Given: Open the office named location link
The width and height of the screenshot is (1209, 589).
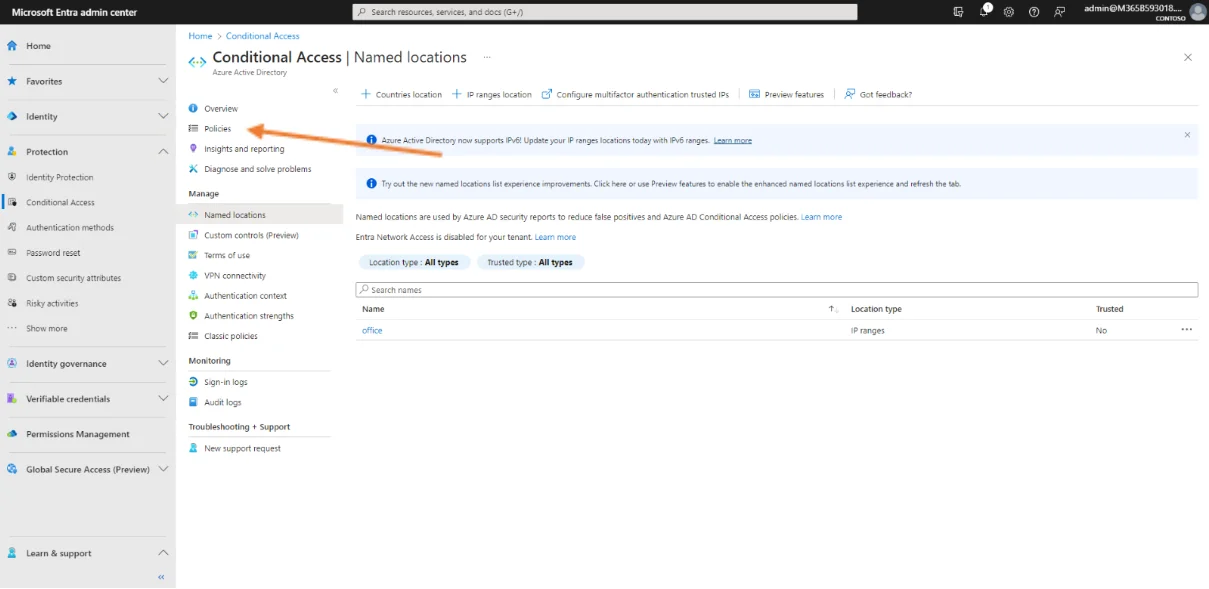Looking at the screenshot, I should 372,330.
